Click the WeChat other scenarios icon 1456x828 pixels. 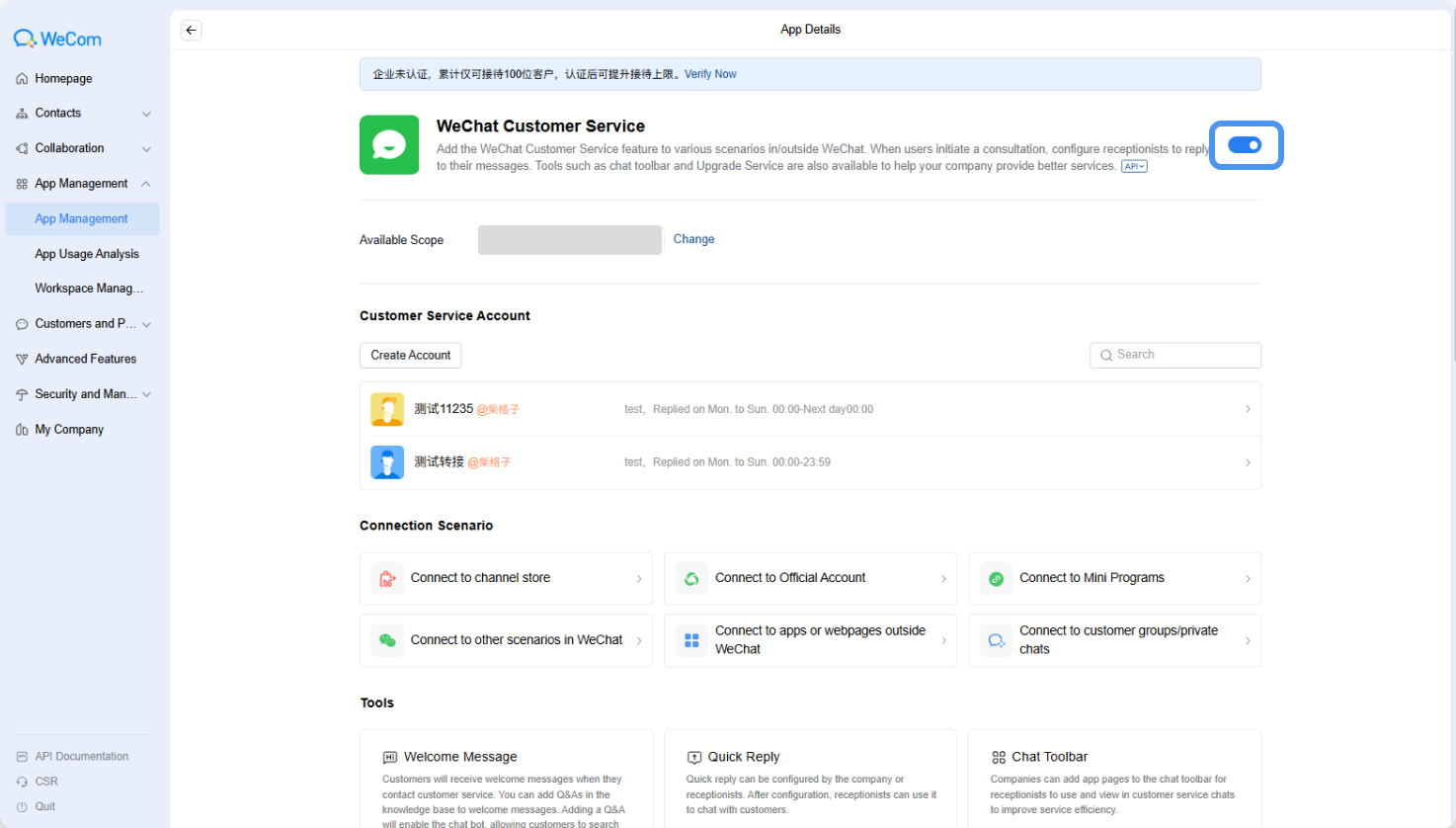tap(387, 640)
